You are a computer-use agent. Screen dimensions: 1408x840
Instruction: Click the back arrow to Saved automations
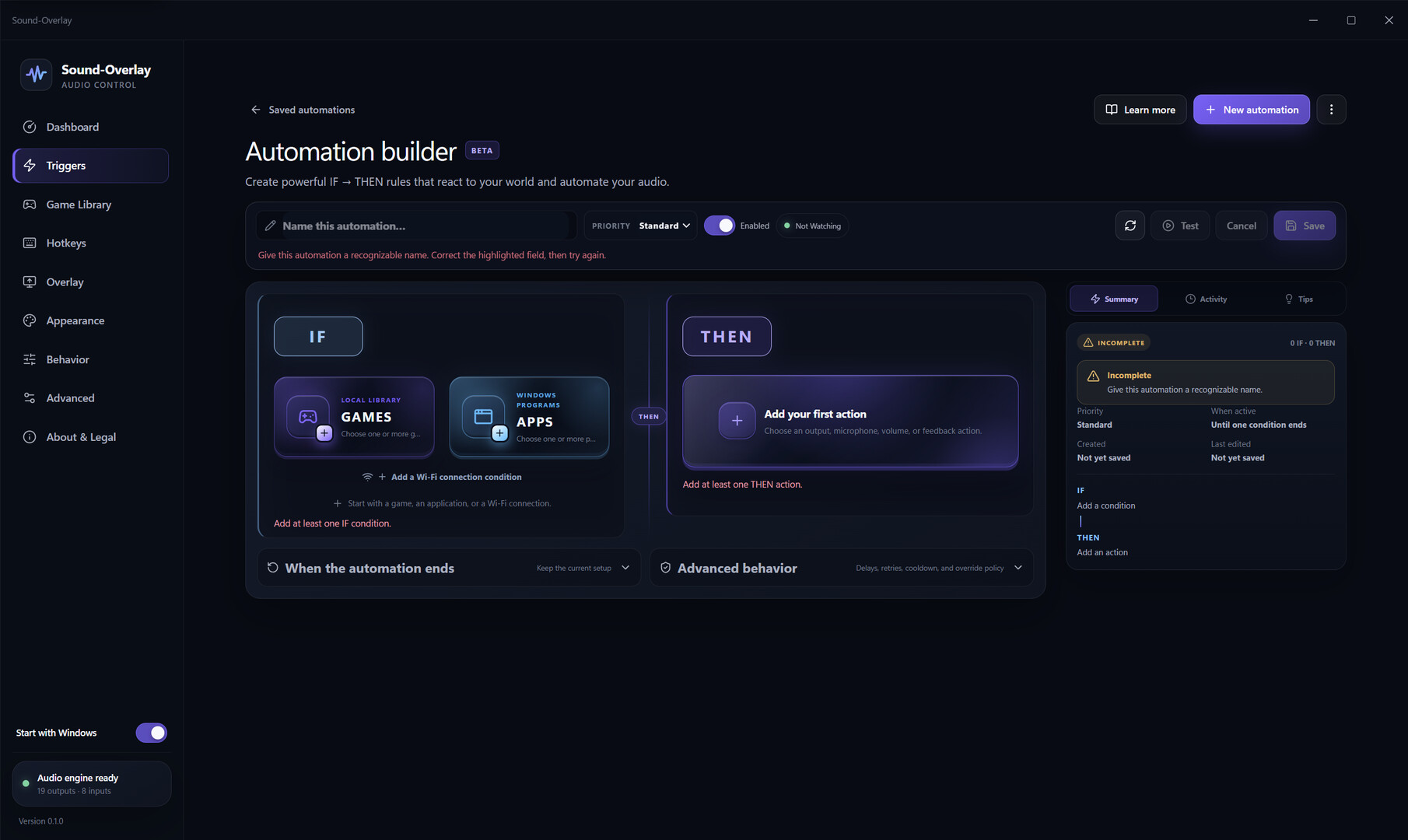[255, 110]
